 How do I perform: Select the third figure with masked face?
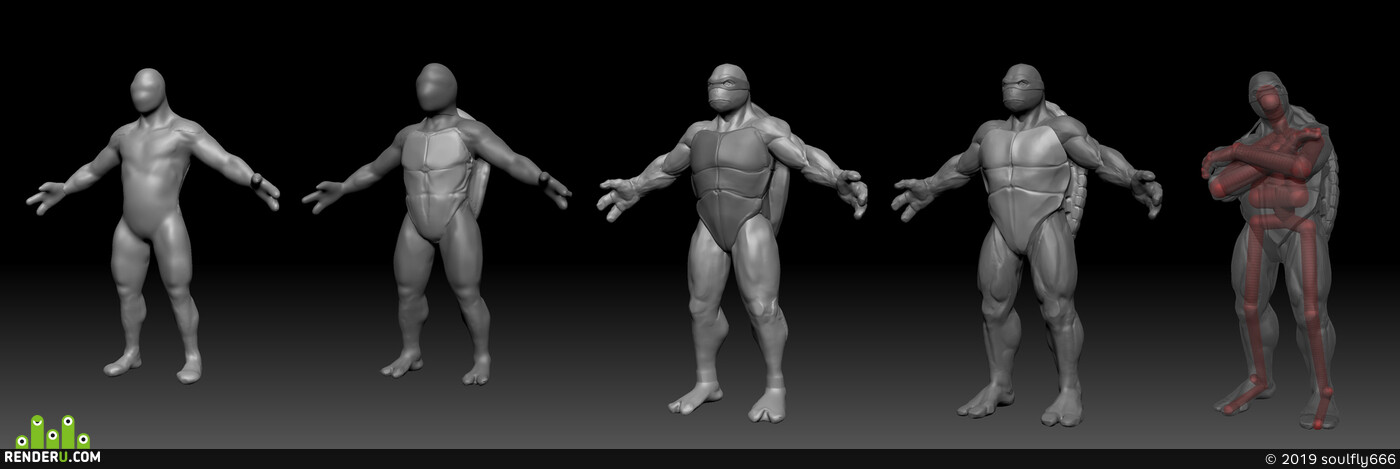(x=732, y=243)
